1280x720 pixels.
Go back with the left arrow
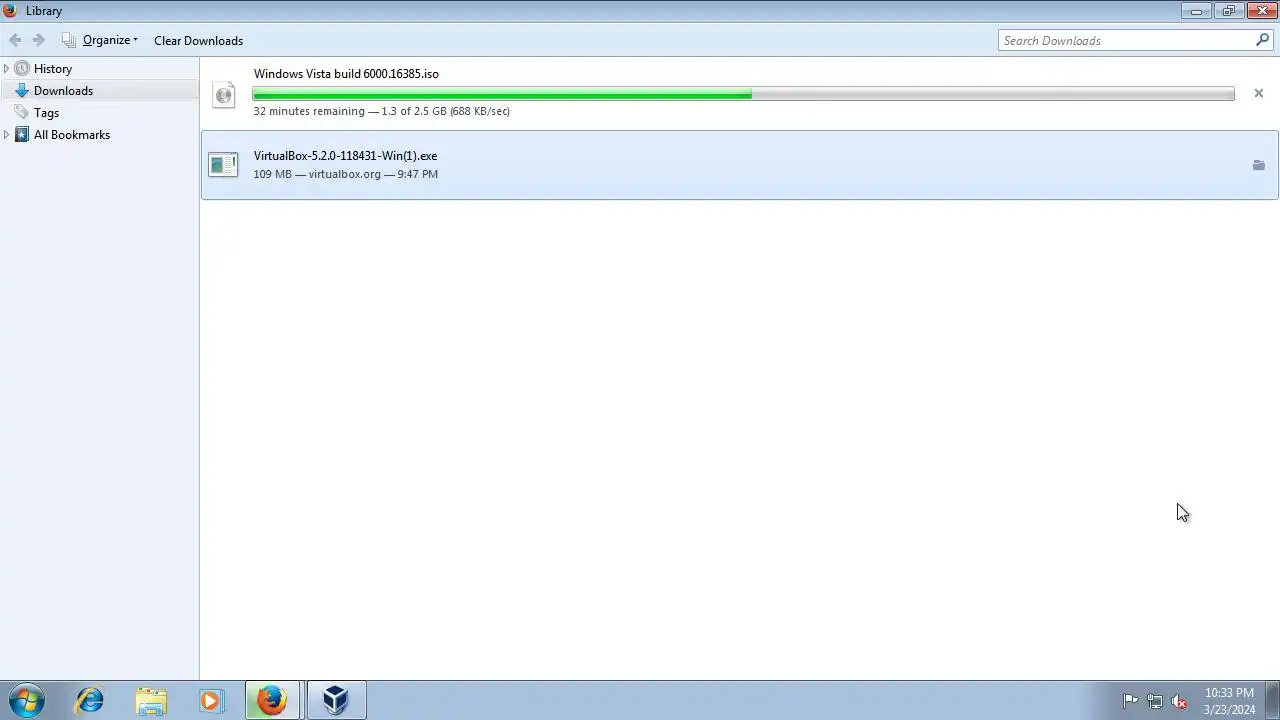click(15, 40)
